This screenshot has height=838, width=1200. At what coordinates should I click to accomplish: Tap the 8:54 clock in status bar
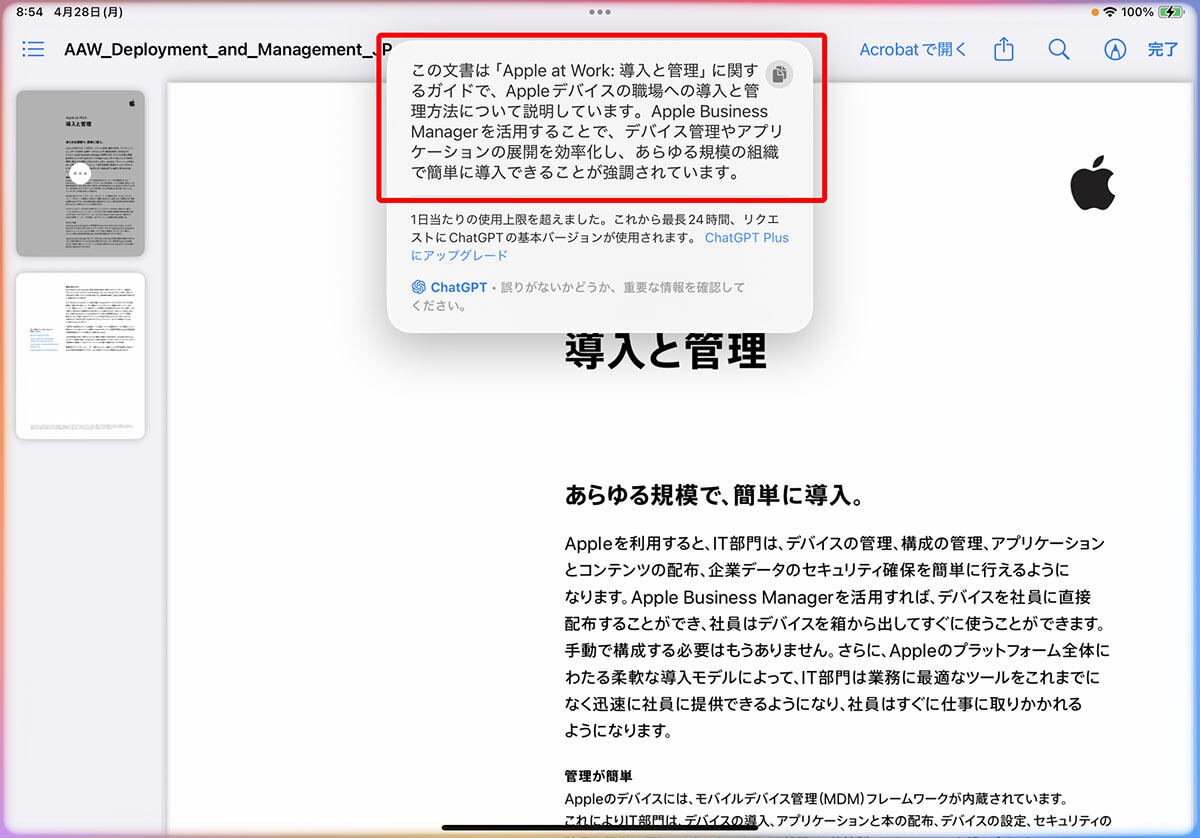coord(31,12)
